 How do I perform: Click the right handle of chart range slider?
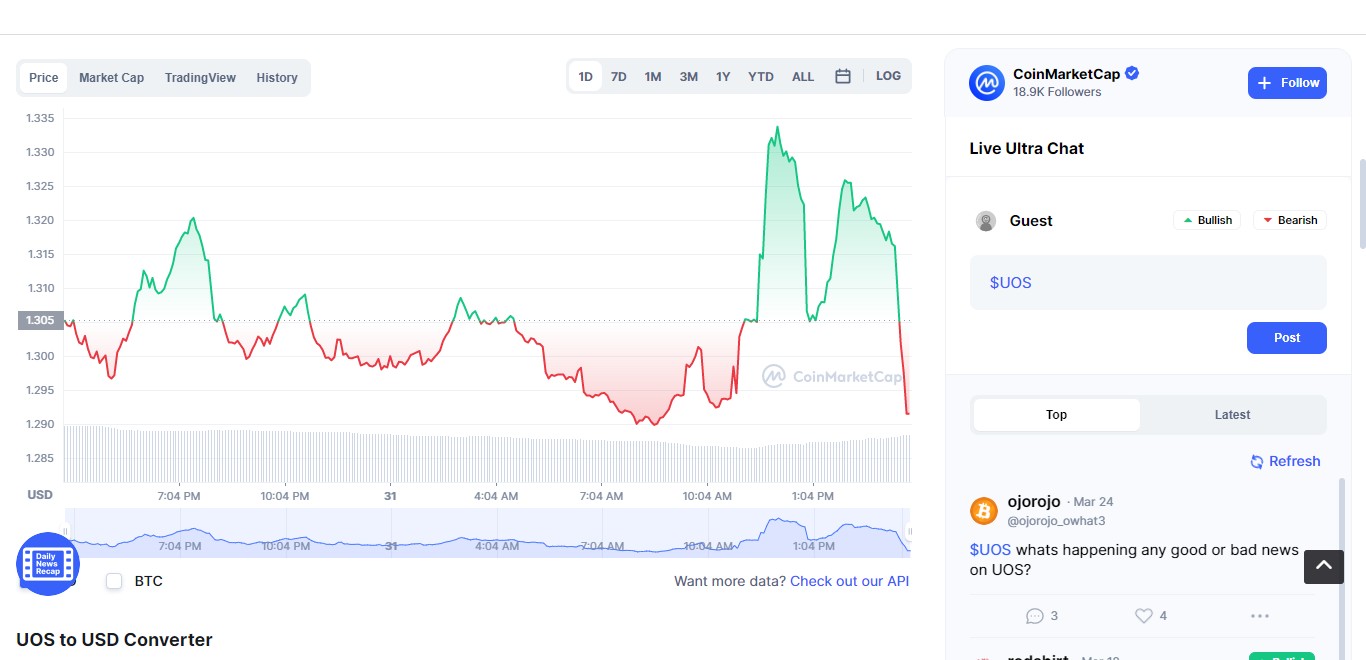(908, 532)
